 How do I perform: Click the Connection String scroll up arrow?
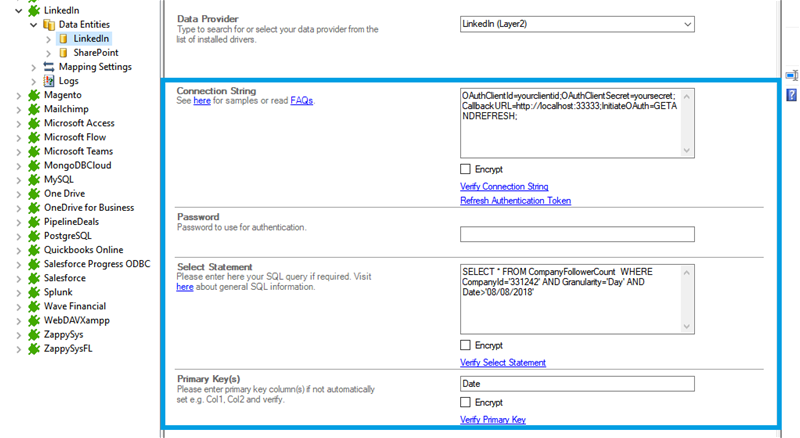(687, 96)
